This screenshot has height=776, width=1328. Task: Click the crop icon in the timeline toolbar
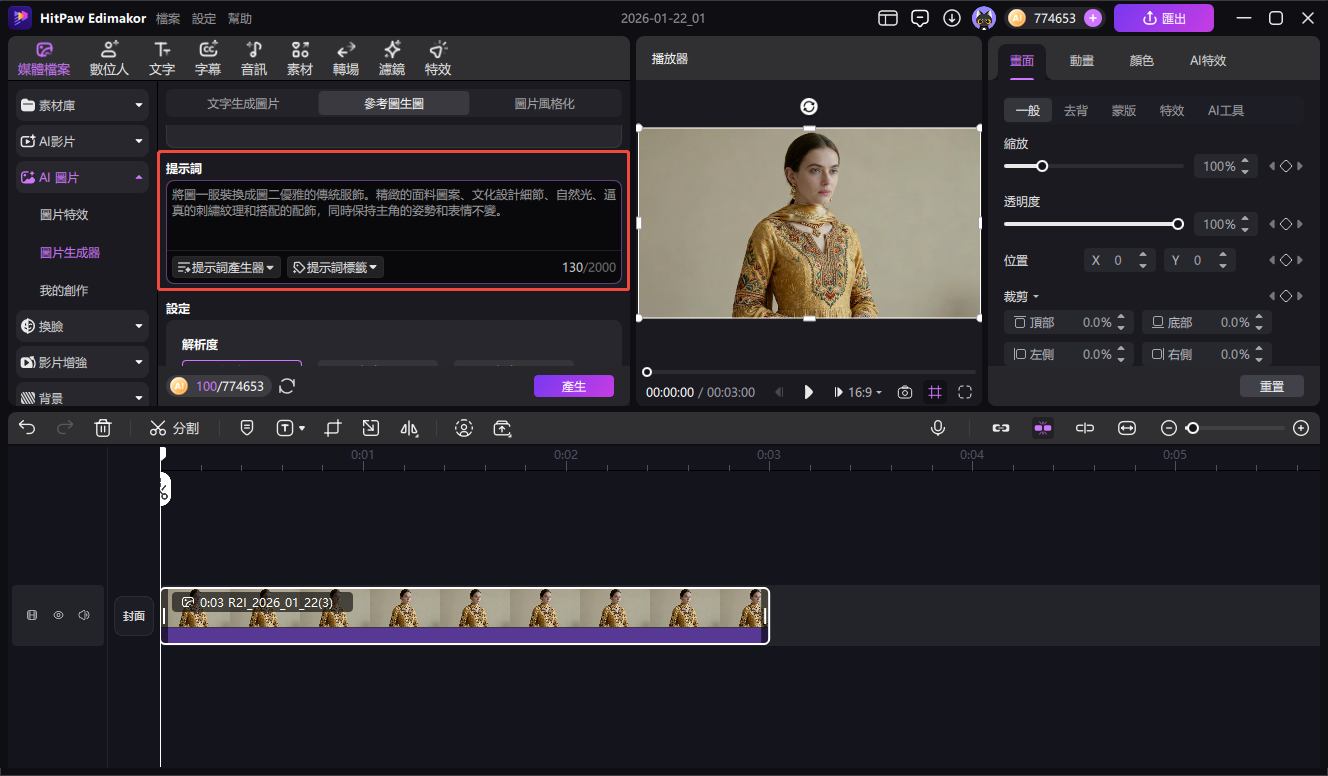(x=332, y=427)
